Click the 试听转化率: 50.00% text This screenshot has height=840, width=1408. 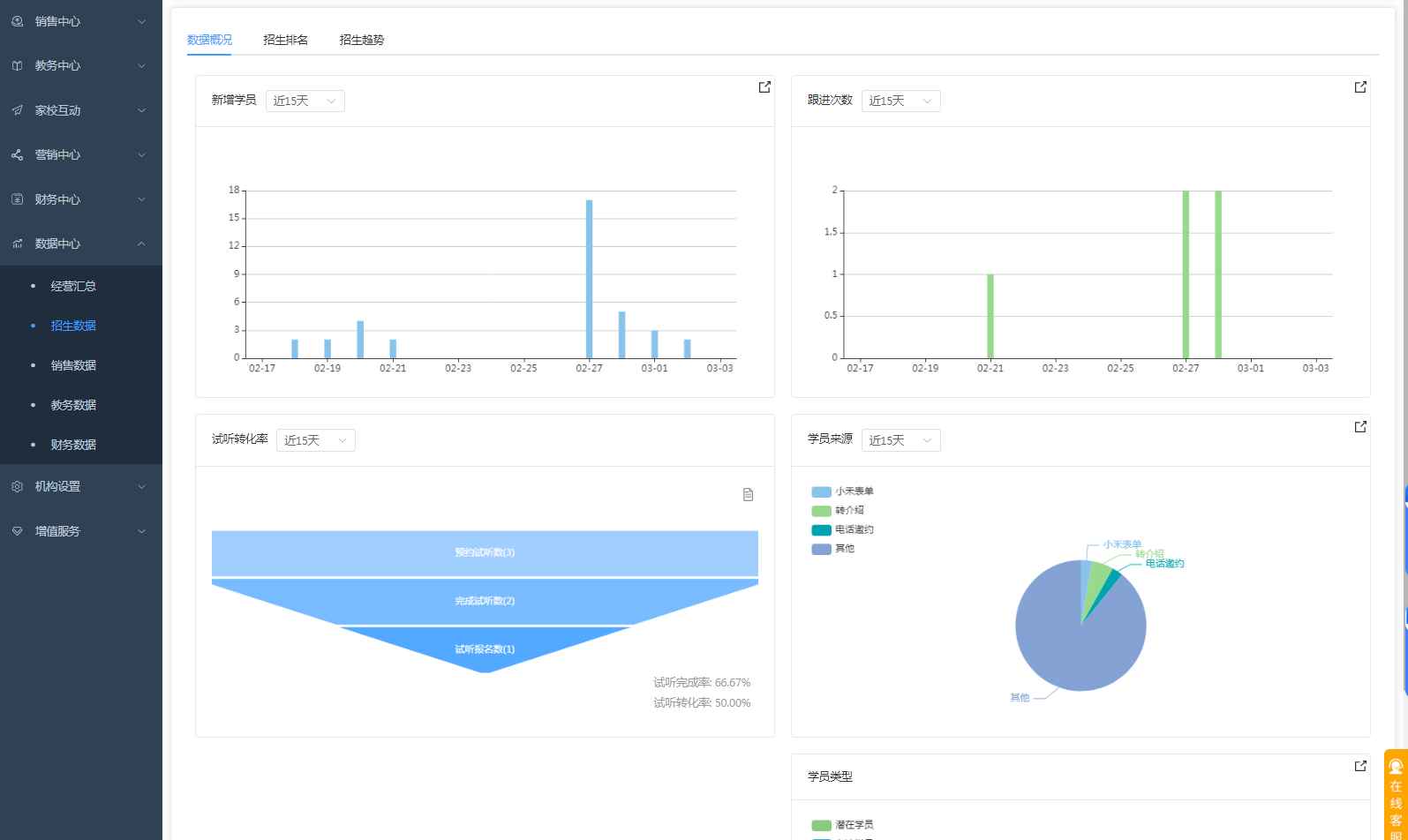[x=702, y=703]
